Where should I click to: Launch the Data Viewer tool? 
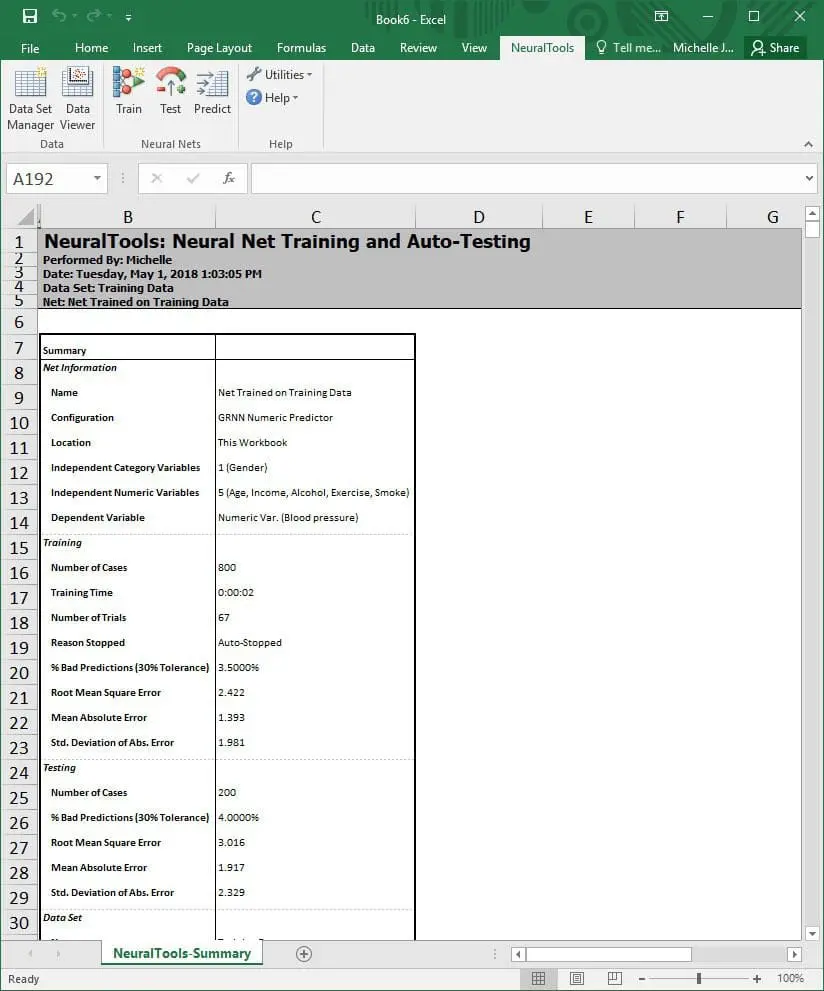77,99
